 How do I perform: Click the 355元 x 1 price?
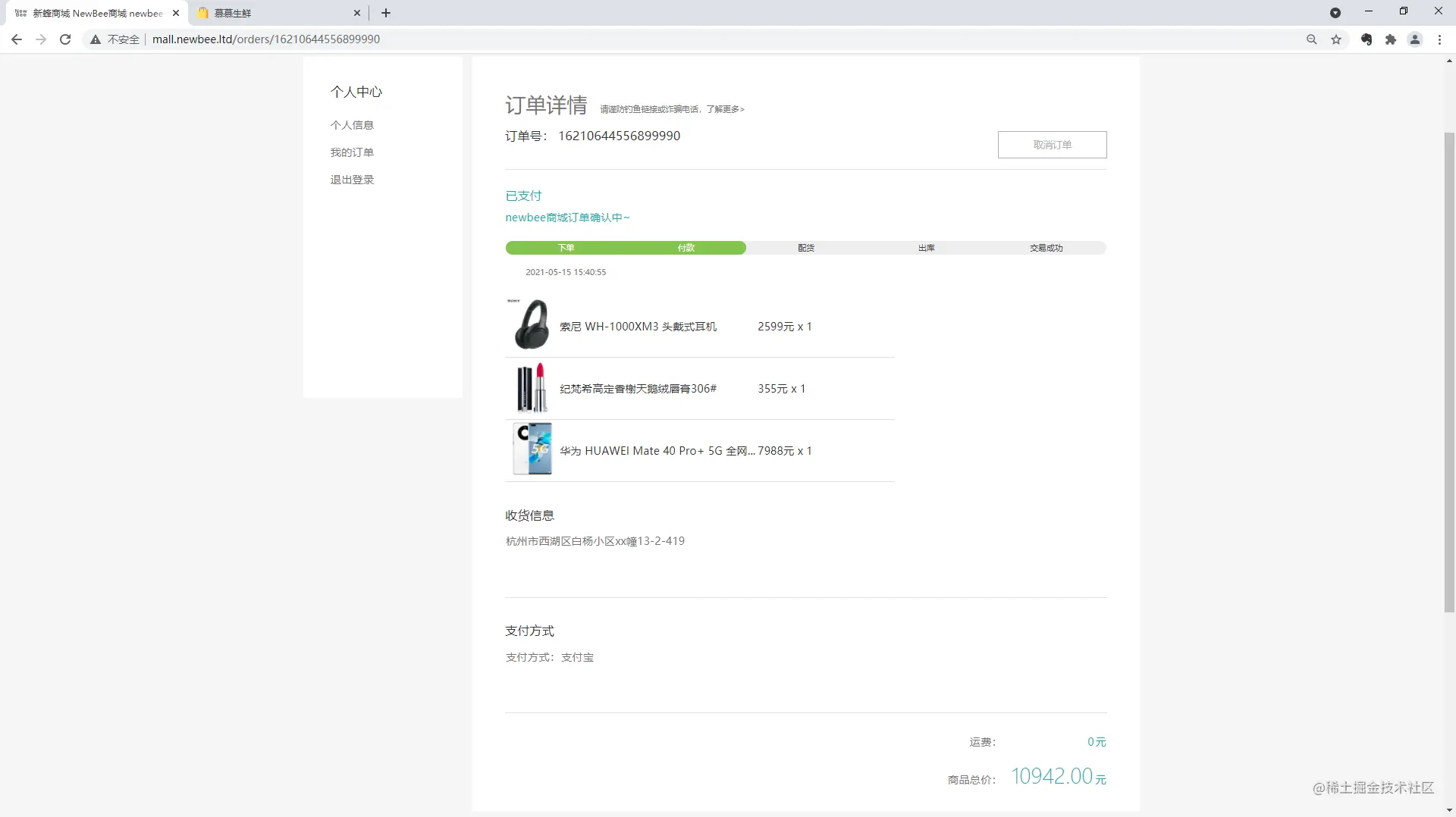pos(782,389)
